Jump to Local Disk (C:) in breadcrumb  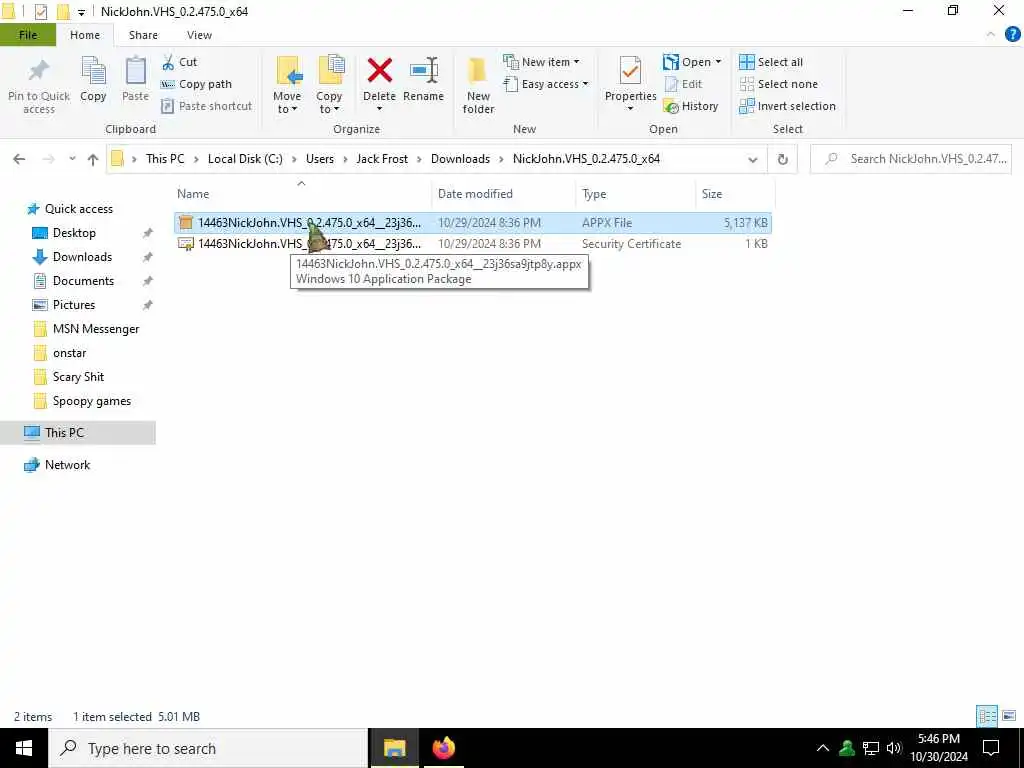coord(245,159)
